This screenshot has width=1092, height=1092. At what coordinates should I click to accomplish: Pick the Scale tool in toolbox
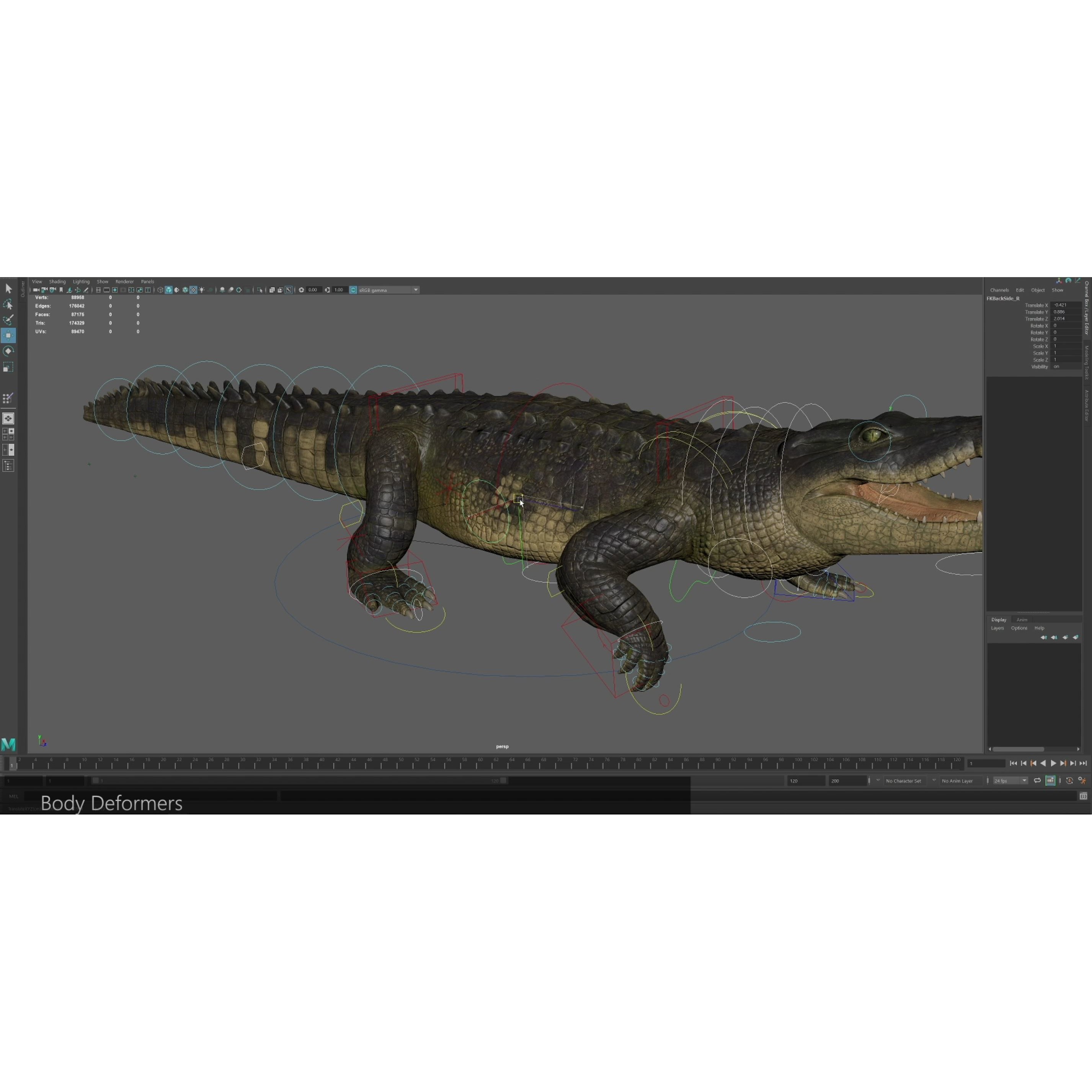point(8,367)
